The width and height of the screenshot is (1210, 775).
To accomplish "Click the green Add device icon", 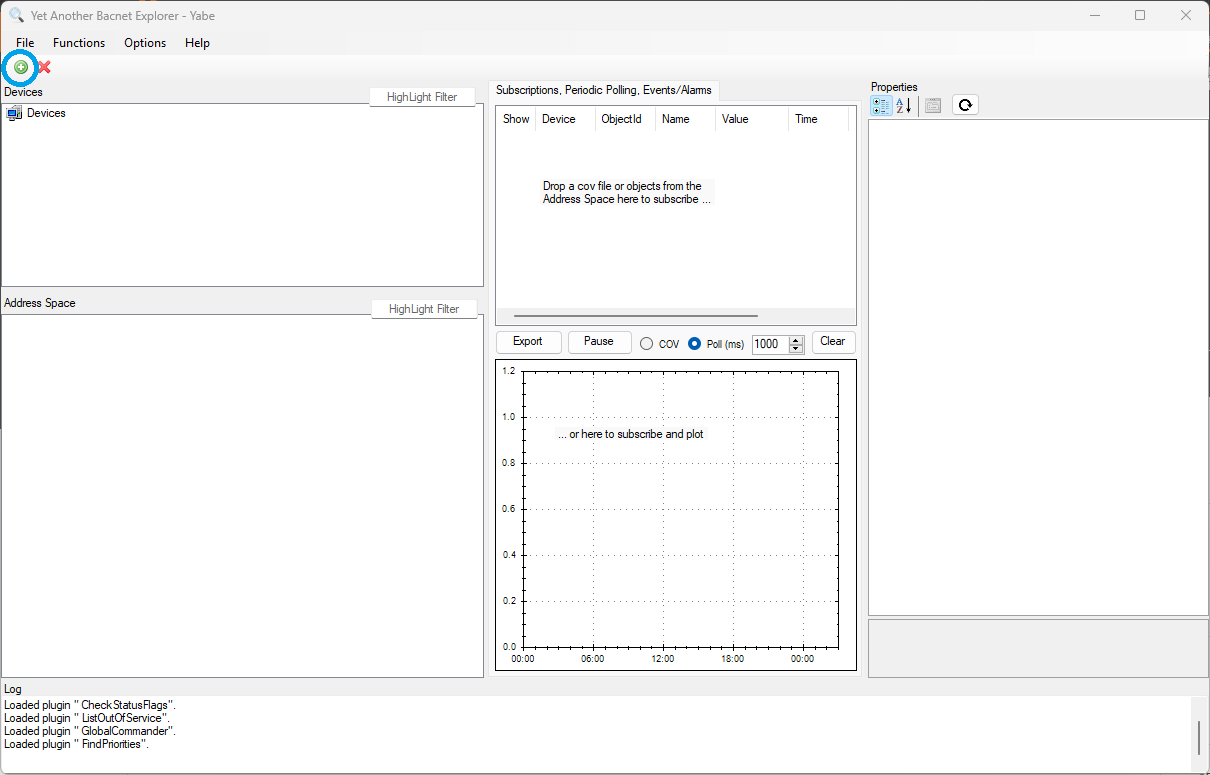I will click(21, 67).
